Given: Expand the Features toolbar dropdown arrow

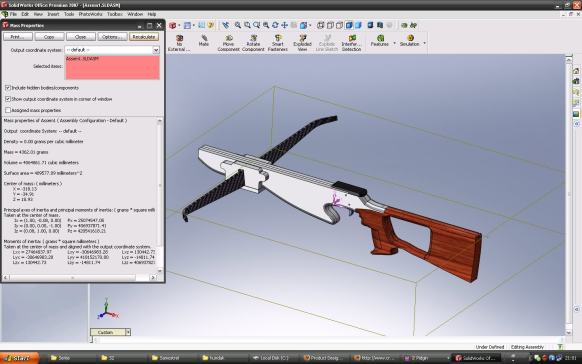Looking at the screenshot, I should tap(394, 43).
